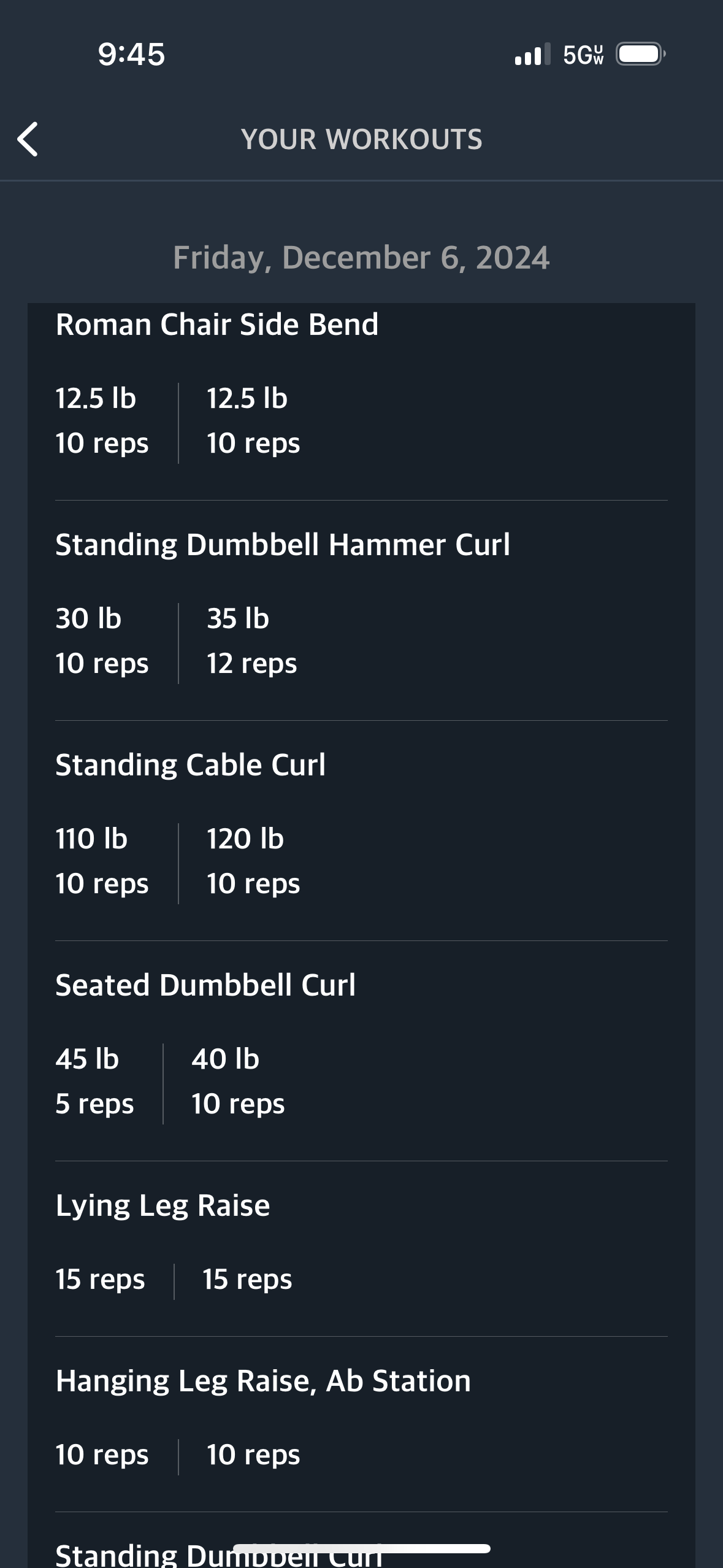Tap the Friday, December 6, 2024 date header
This screenshot has height=1568, width=723.
coord(361,258)
